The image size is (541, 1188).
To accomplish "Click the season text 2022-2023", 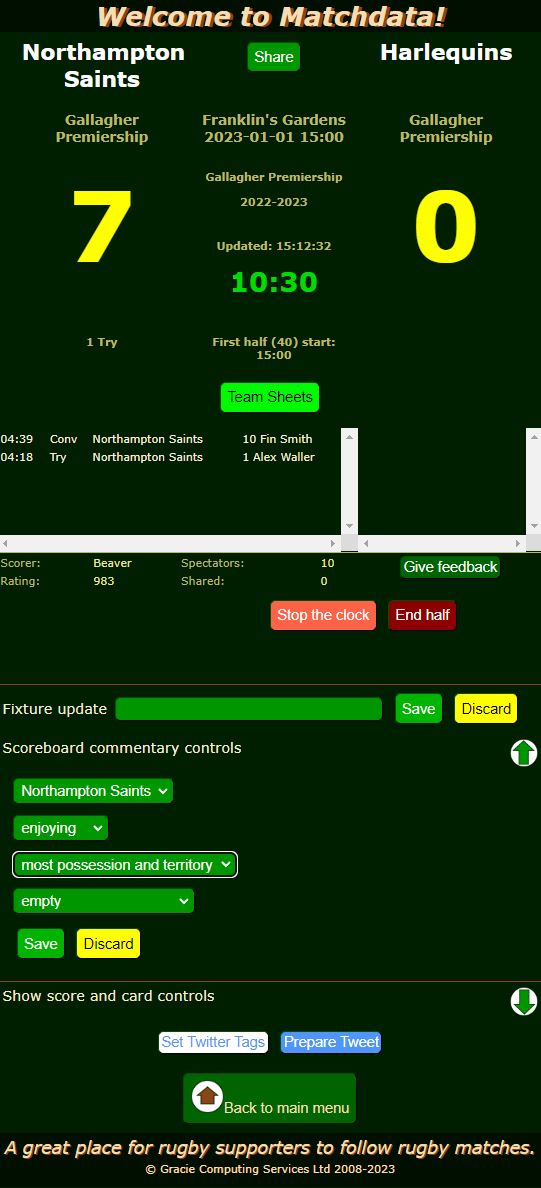I will tap(274, 202).
